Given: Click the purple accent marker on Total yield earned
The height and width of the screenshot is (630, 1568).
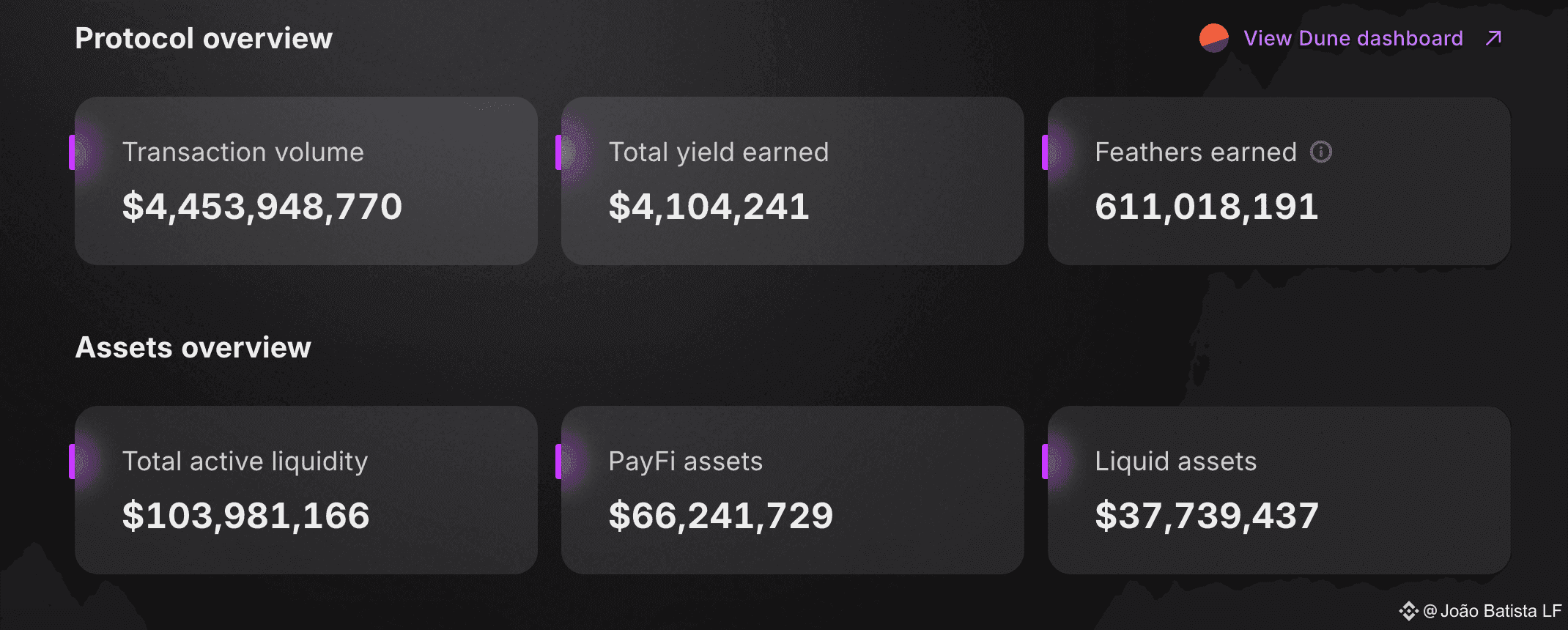Looking at the screenshot, I should pos(559,152).
